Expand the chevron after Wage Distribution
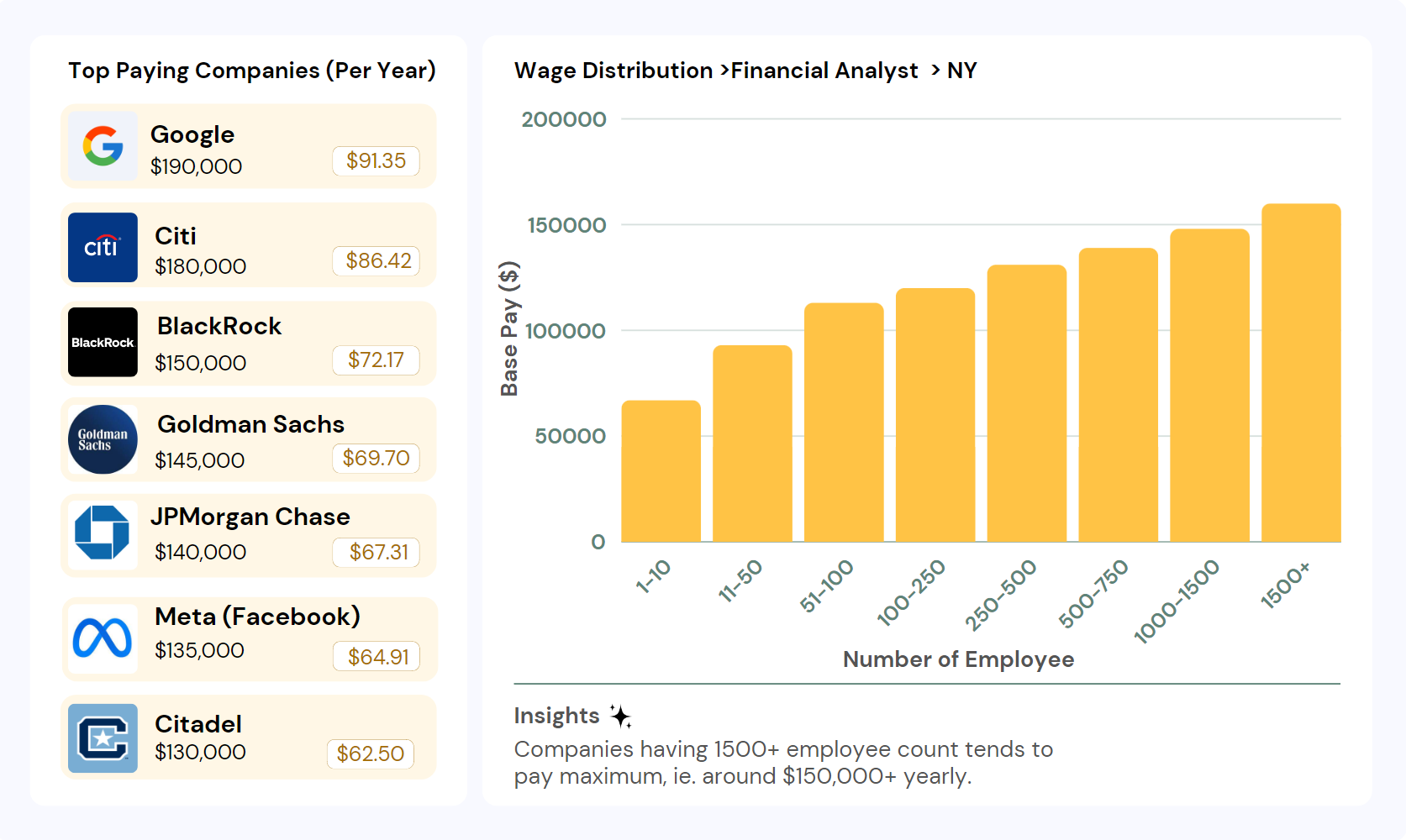1406x840 pixels. (x=721, y=71)
